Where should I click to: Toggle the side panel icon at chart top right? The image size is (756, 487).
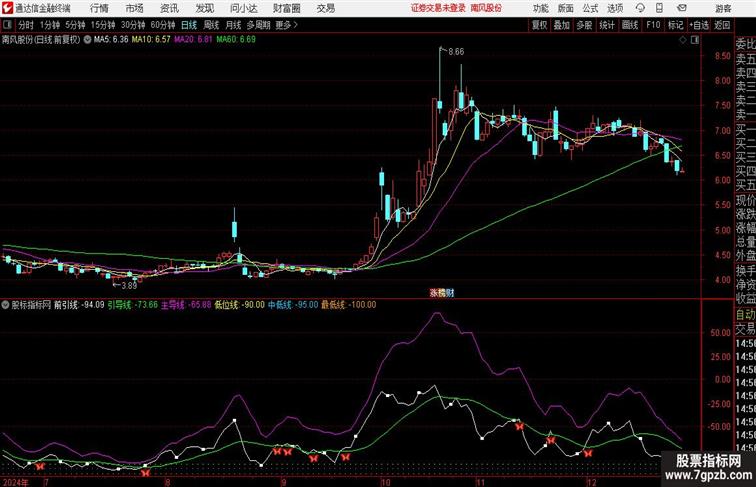click(x=695, y=40)
